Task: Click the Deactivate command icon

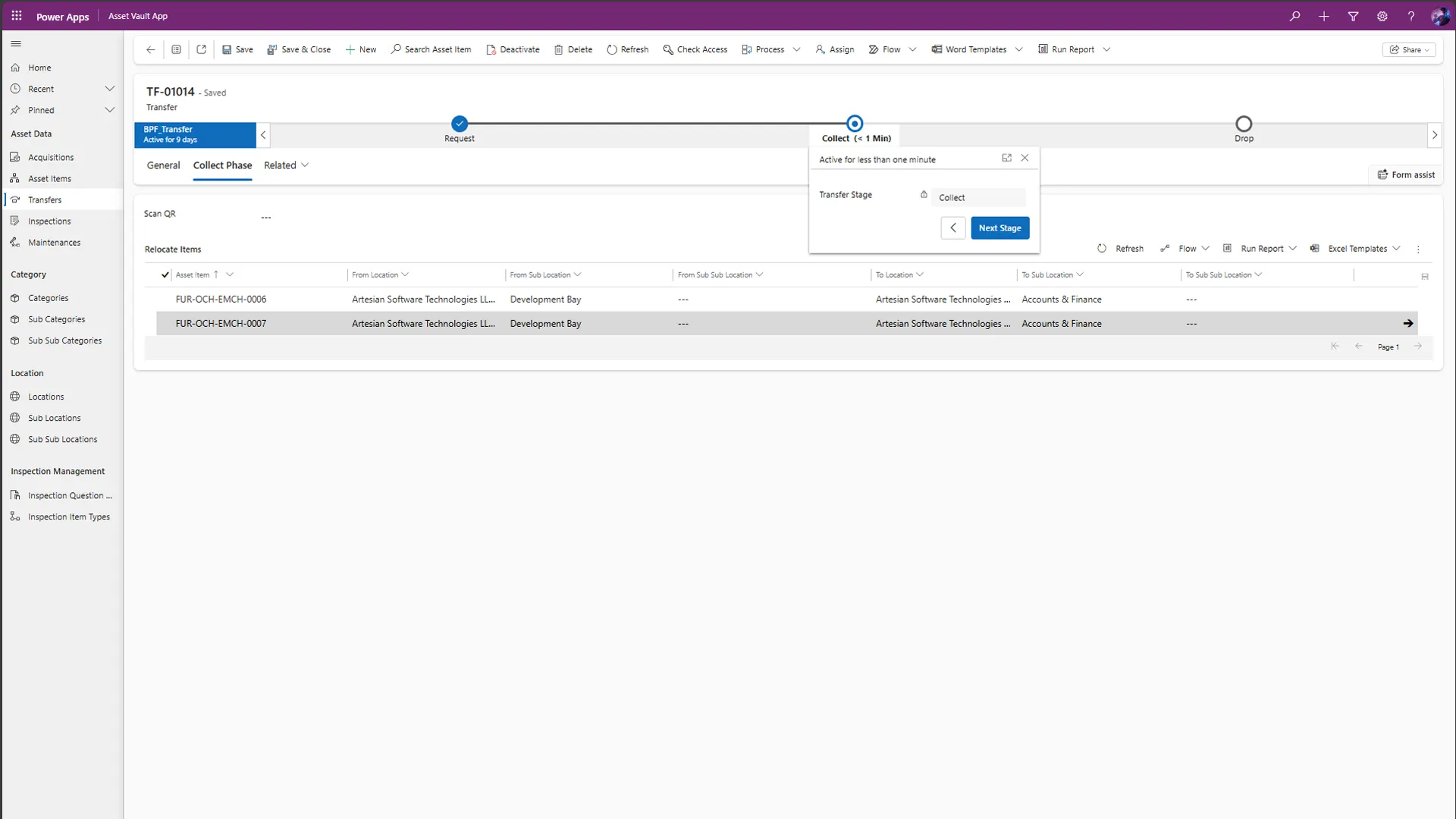Action: click(x=491, y=50)
